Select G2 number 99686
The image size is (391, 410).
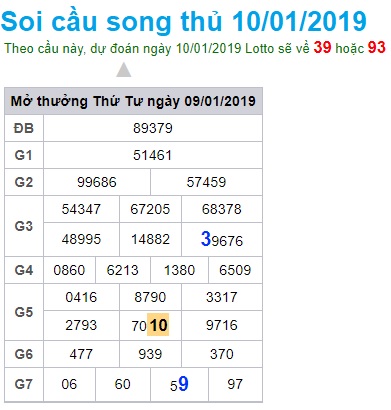[x=97, y=182]
